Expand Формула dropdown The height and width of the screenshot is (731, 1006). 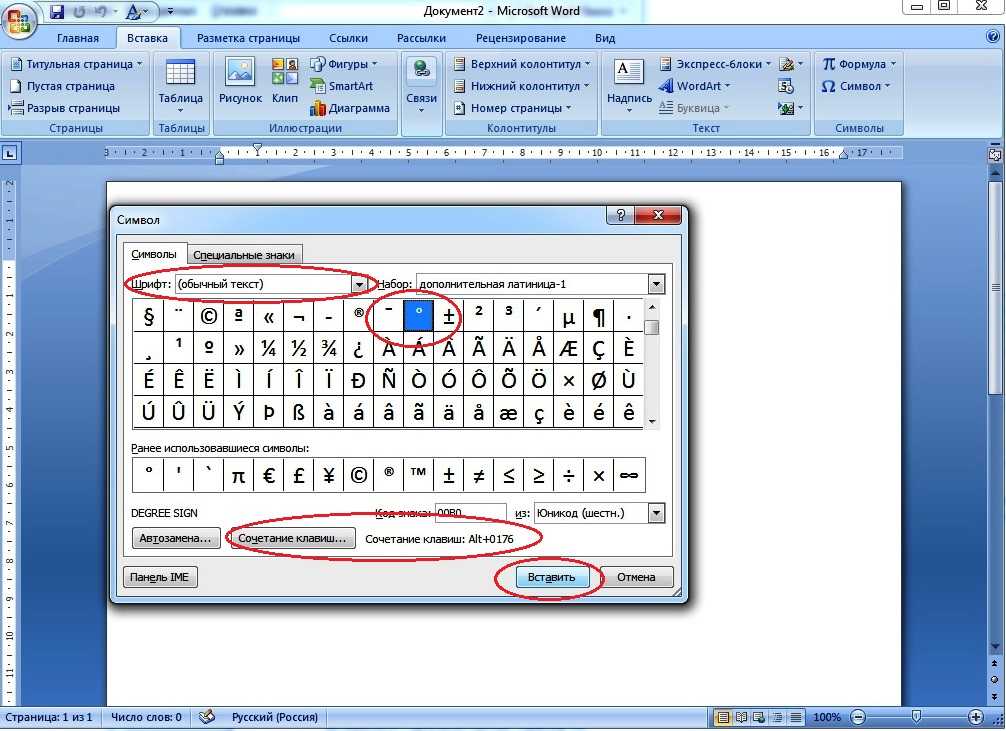coord(892,64)
